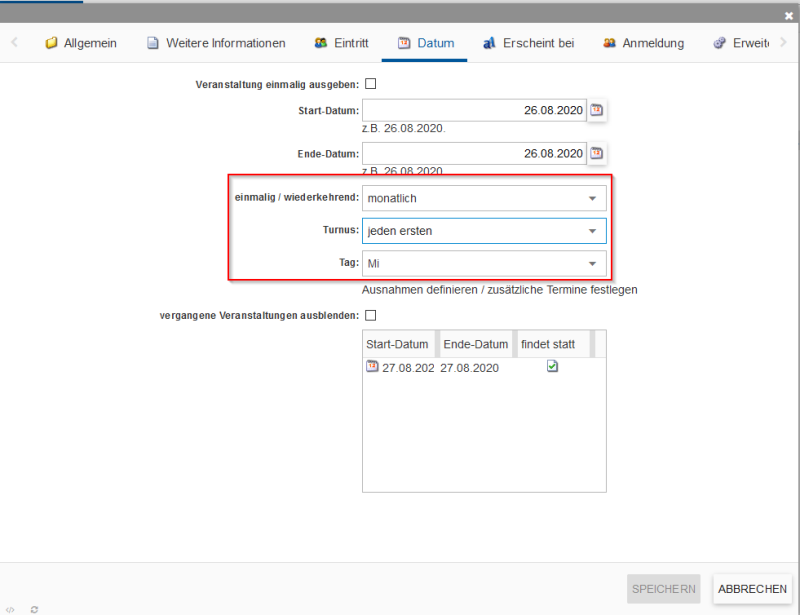800x615 pixels.
Task: Open the Ende-Datum calendar picker icon
Action: coord(597,153)
